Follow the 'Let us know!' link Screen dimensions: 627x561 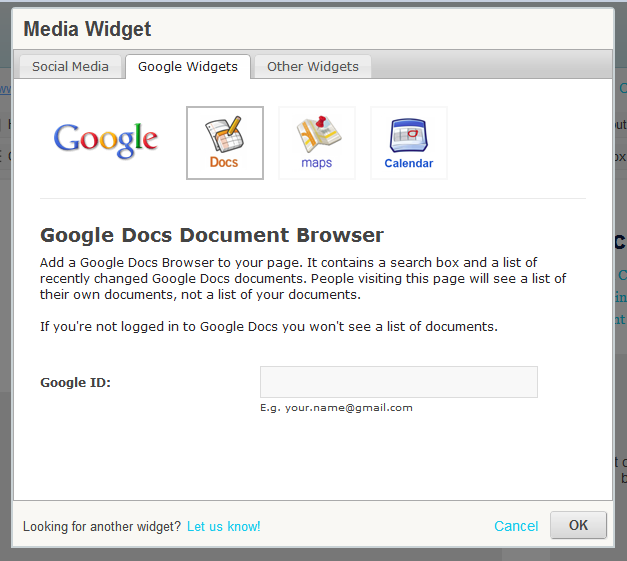tap(224, 526)
